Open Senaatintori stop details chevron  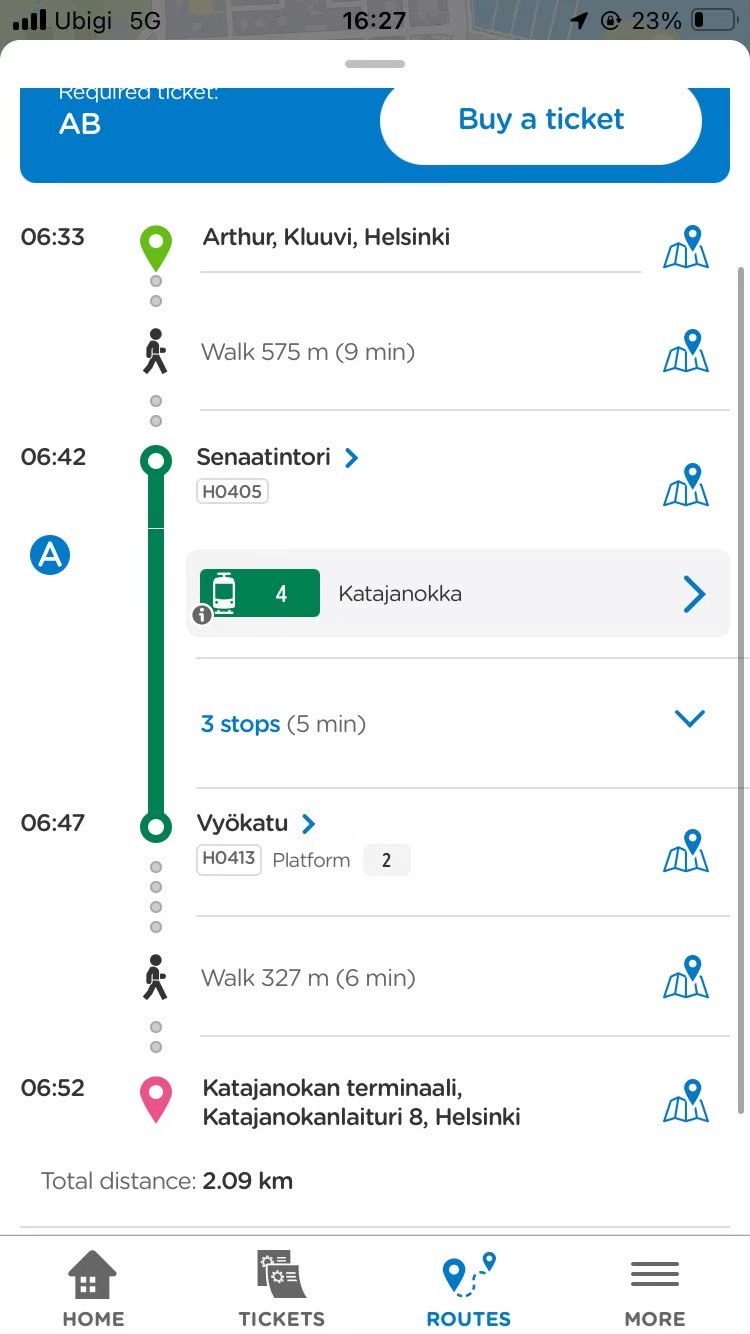click(351, 458)
